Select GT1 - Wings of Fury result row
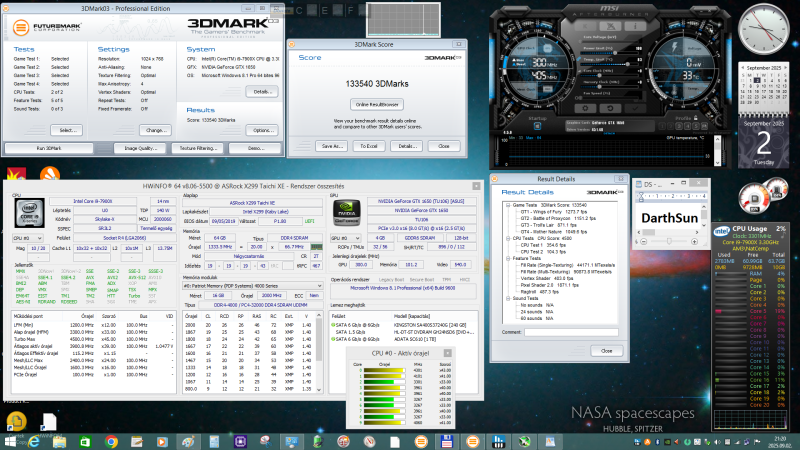 (554, 212)
